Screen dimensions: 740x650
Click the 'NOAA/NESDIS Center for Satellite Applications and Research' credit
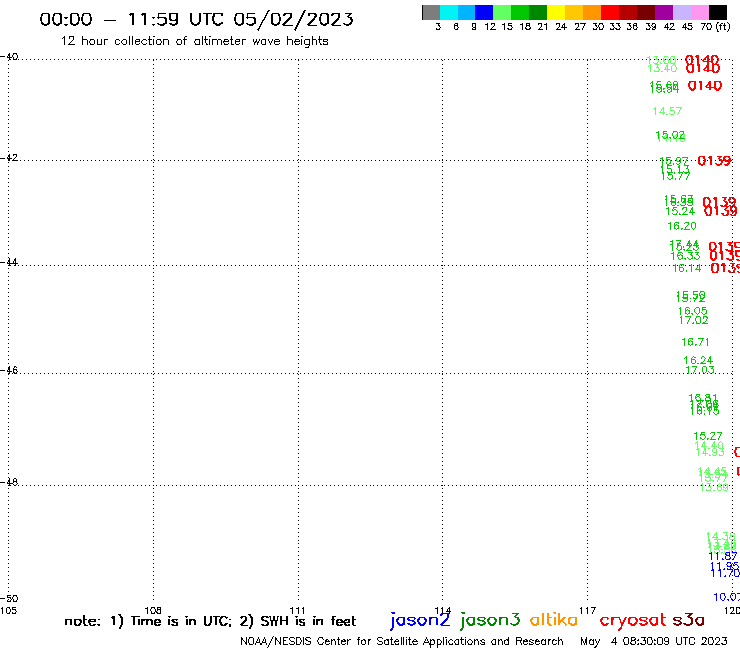tap(402, 642)
